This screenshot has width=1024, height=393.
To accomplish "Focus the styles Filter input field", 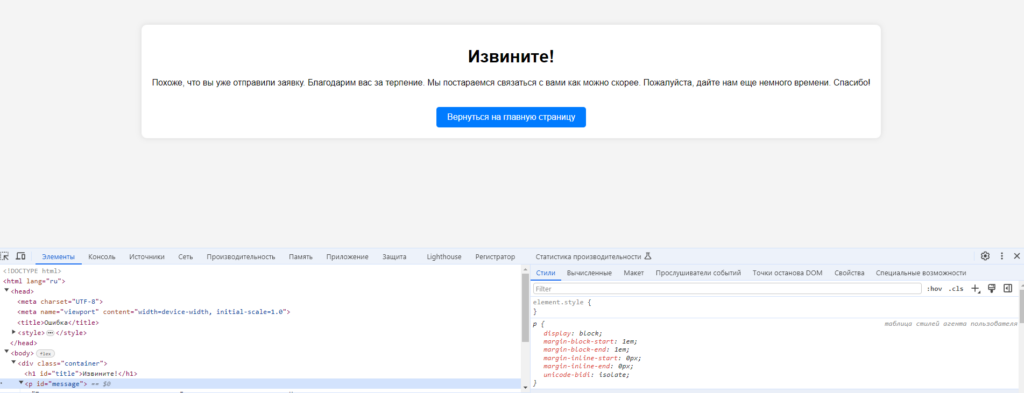I will (727, 289).
